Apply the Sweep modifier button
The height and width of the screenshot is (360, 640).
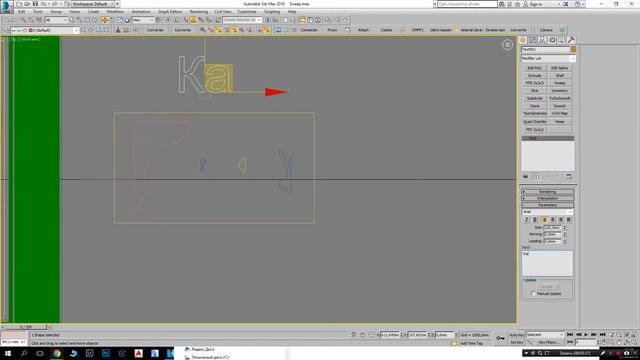(x=560, y=83)
